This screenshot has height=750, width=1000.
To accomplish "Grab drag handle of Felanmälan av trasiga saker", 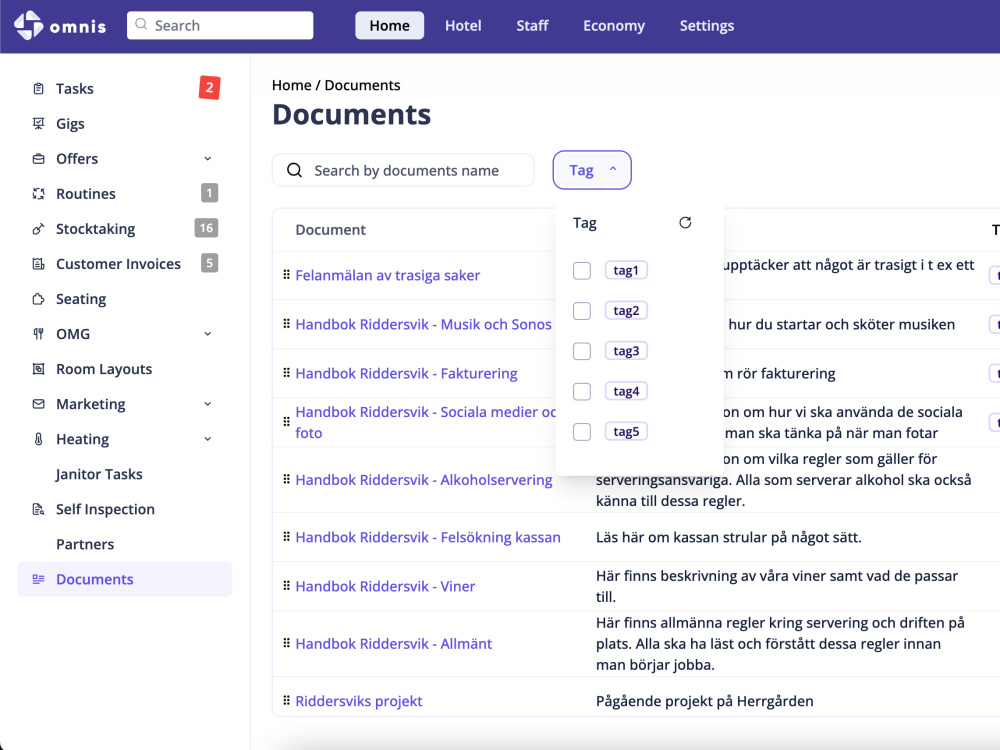I will pyautogui.click(x=286, y=275).
